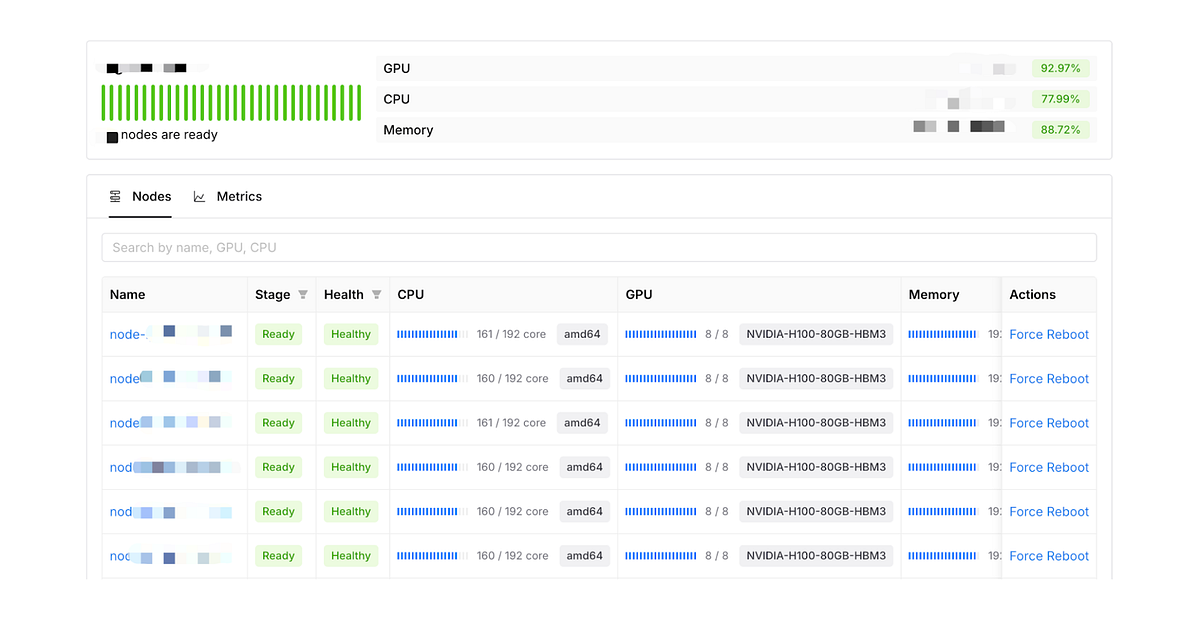Click the 88.72% Memory badge in the summary panel
Viewport: 1200px width, 631px height.
point(1061,129)
